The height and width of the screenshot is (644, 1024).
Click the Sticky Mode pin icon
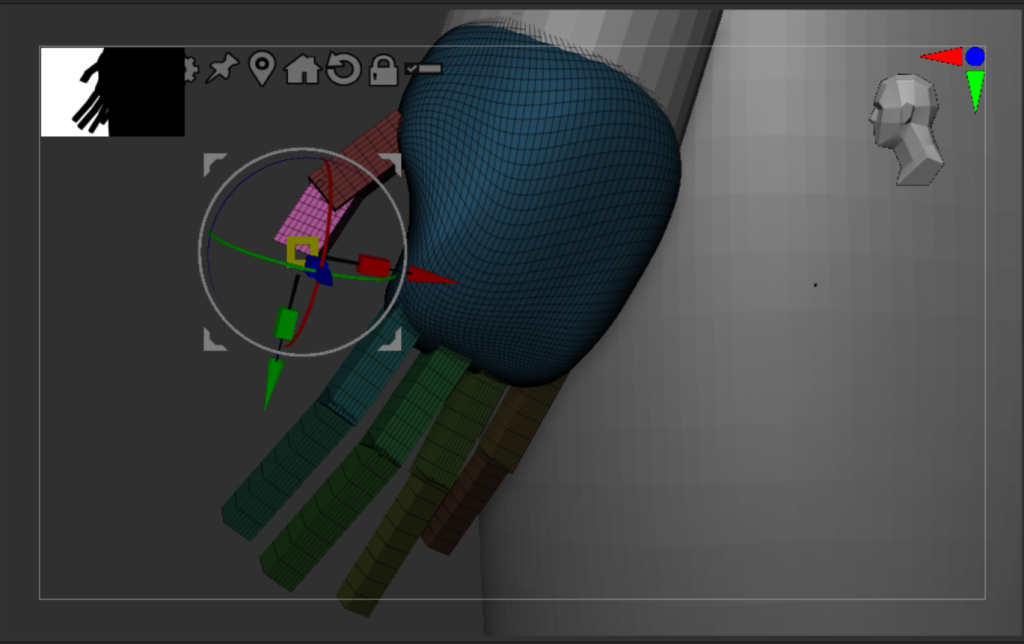222,69
